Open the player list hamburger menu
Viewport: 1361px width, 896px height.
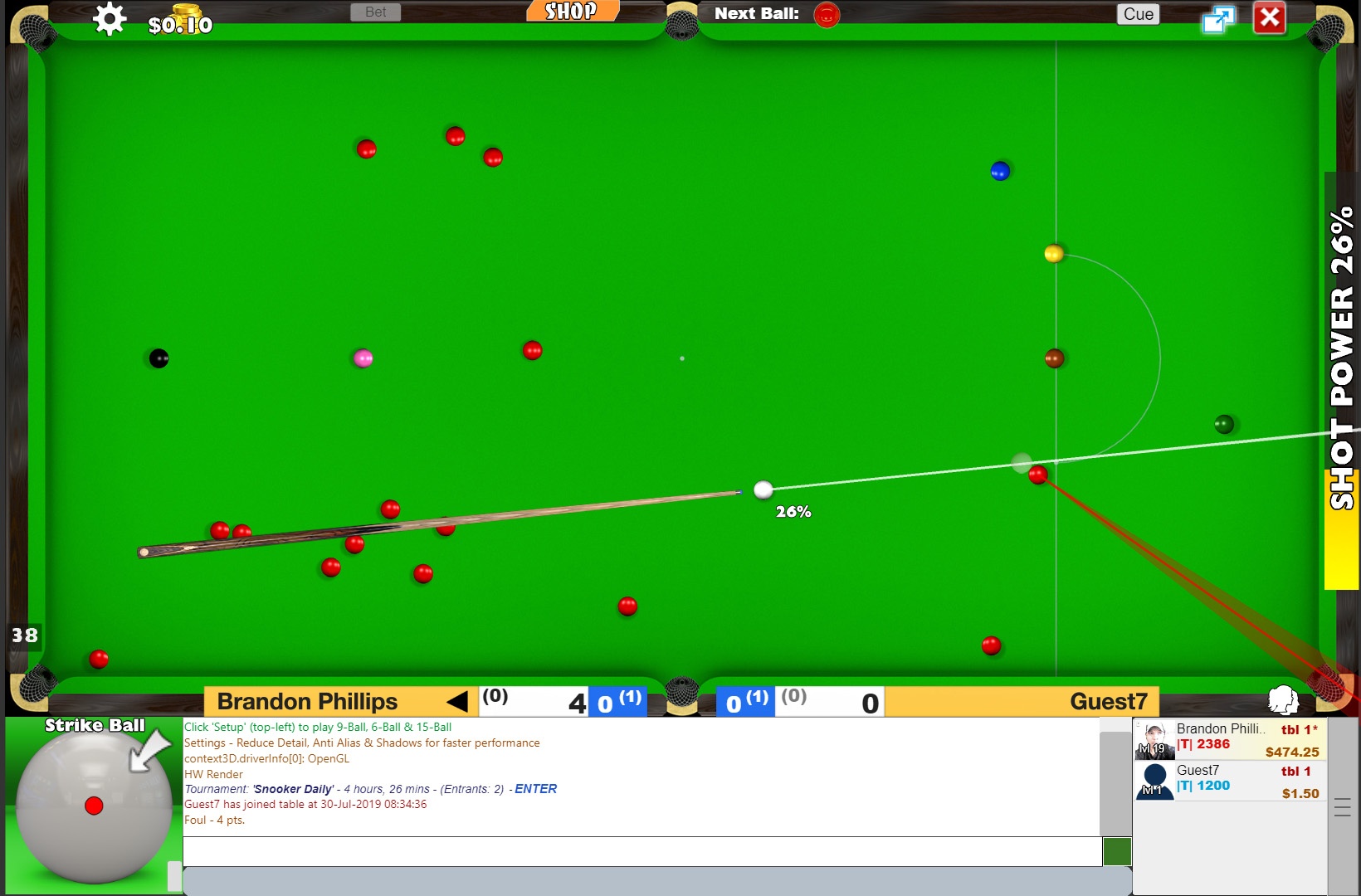(1342, 807)
